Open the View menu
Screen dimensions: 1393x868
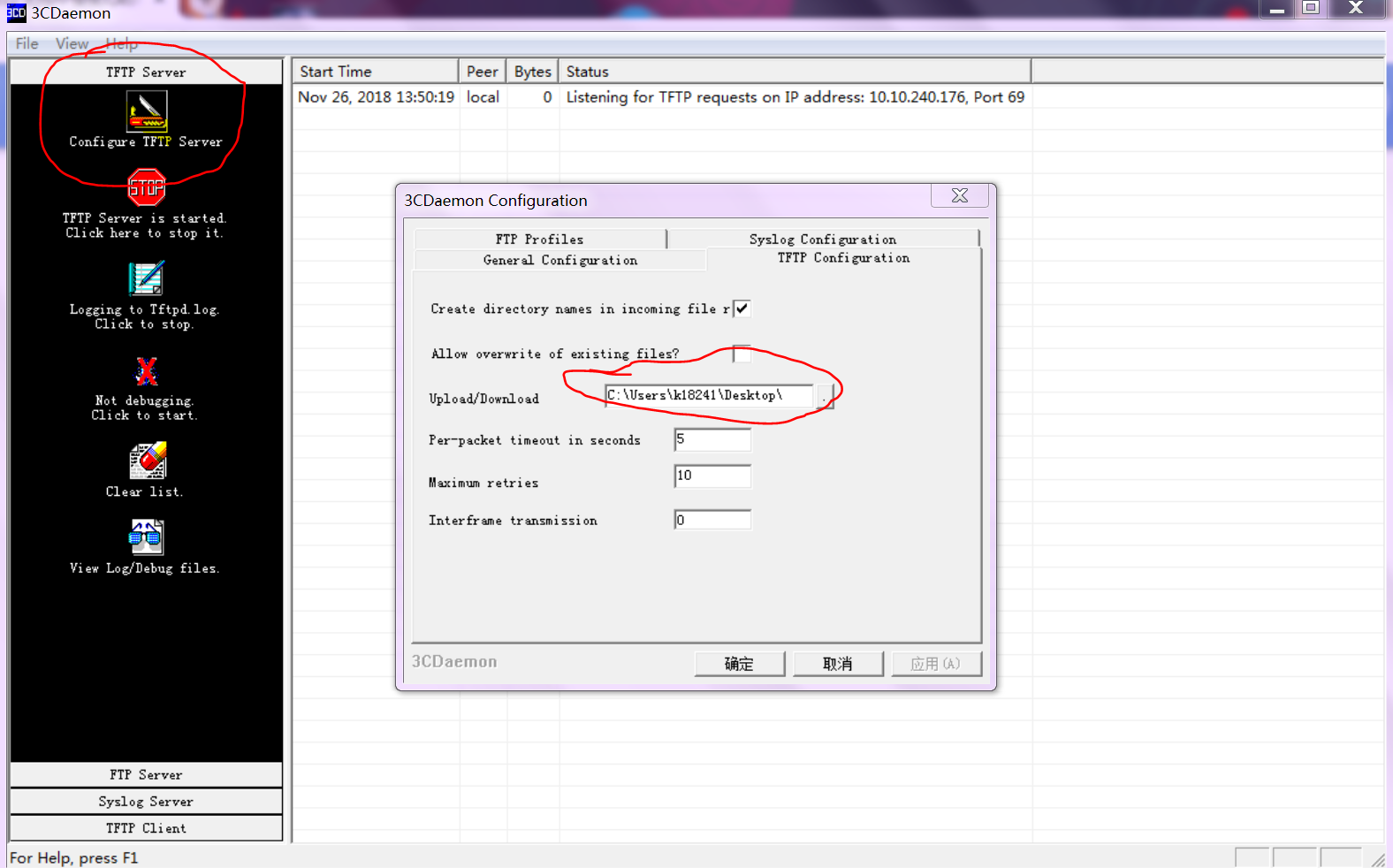[x=72, y=43]
